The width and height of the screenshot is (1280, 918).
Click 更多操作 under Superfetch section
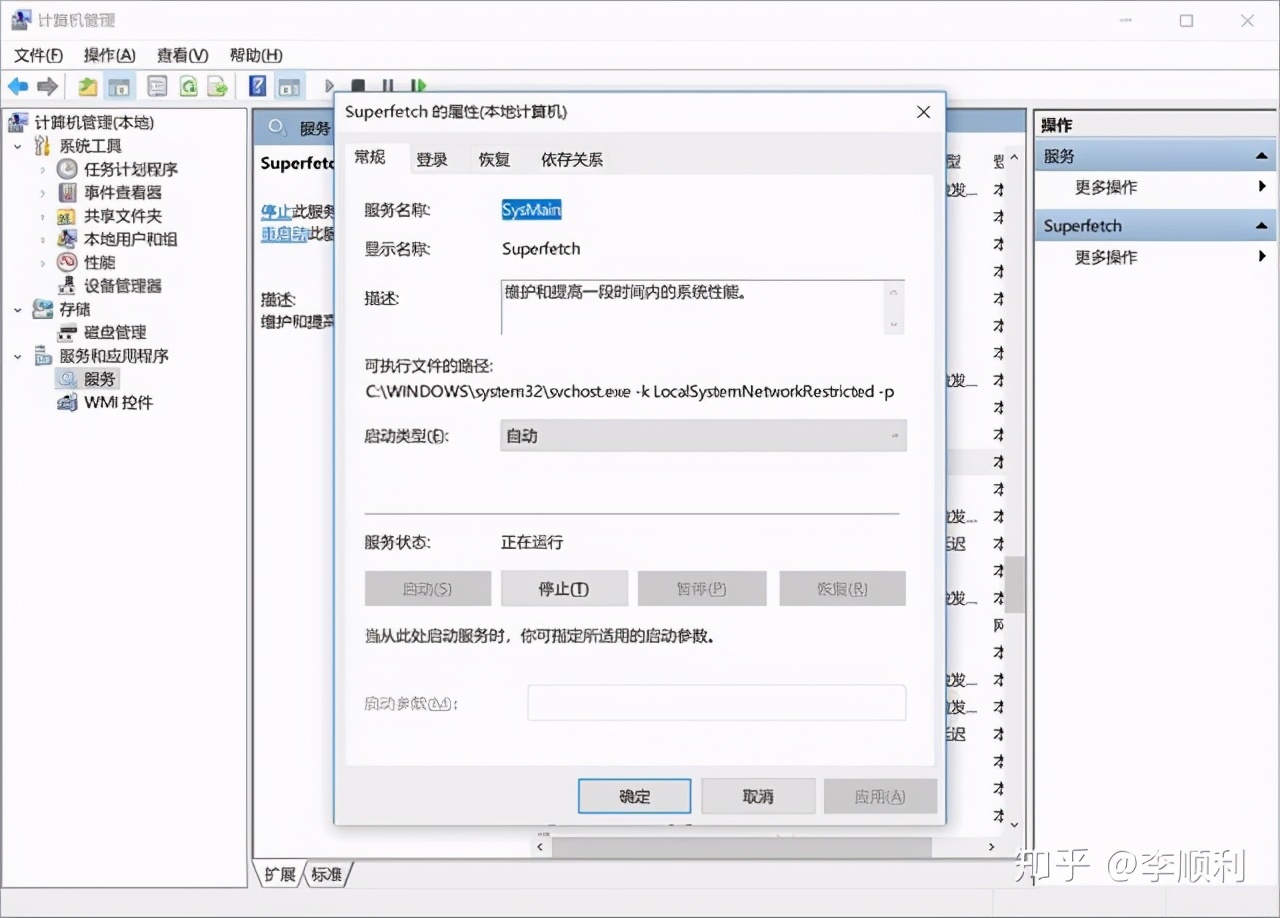click(1105, 257)
